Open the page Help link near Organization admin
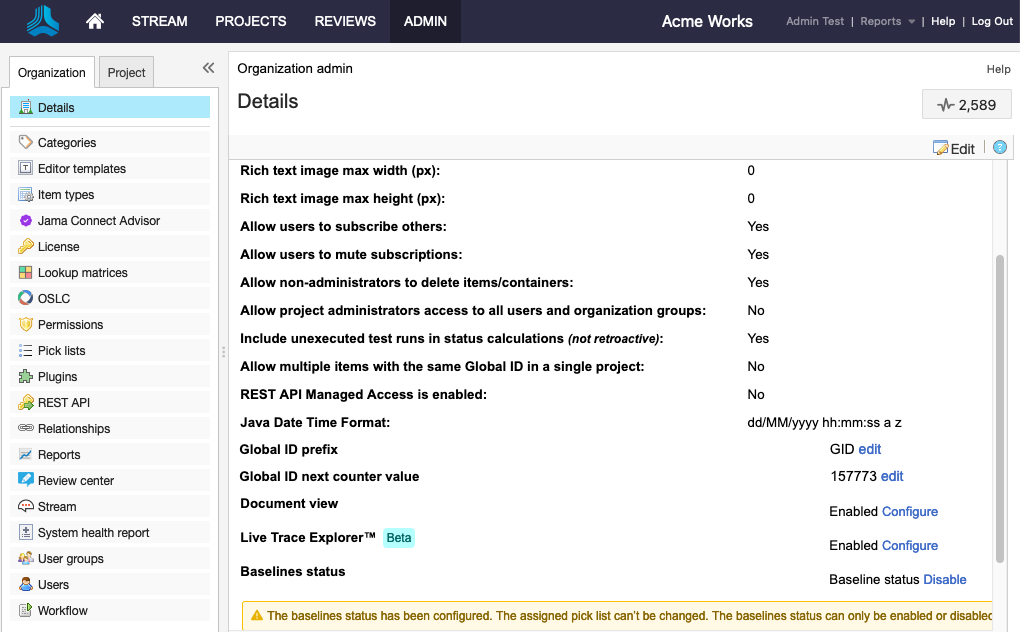Viewport: 1020px width, 632px height. (x=998, y=69)
